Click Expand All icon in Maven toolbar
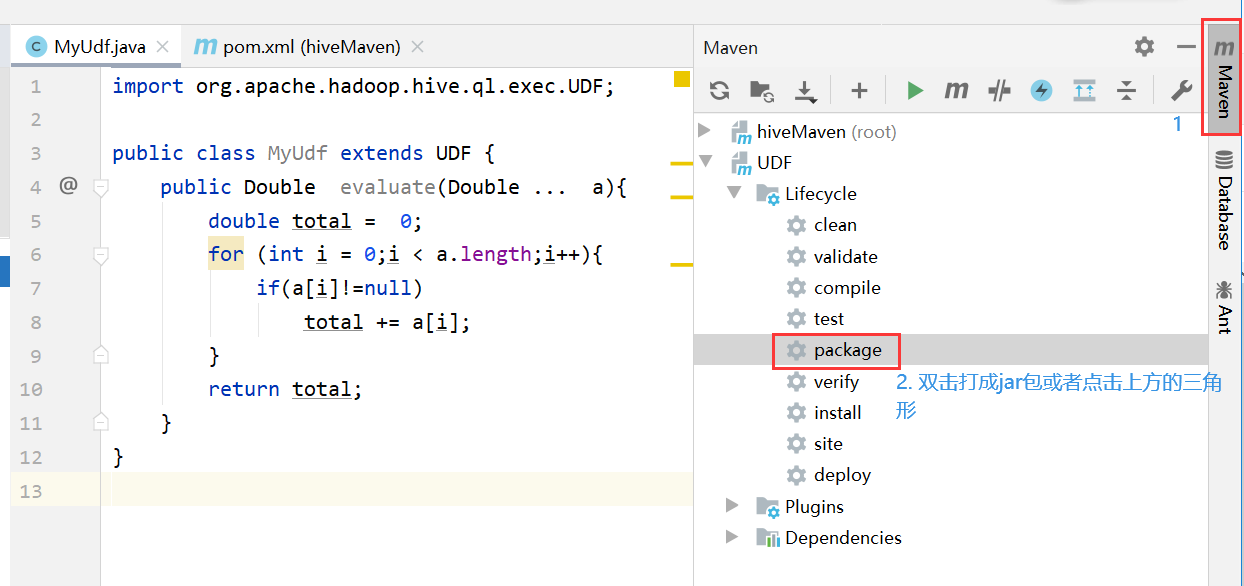 tap(1084, 91)
